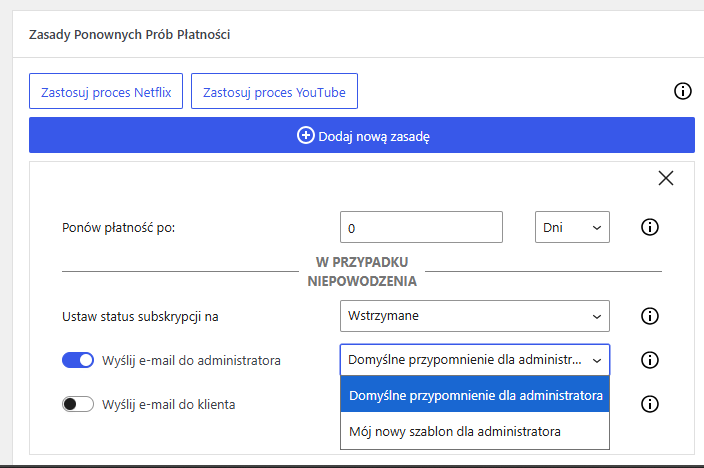The image size is (704, 468).
Task: Enable Wyślij e-mail do klienta toggle
Action: click(x=78, y=404)
